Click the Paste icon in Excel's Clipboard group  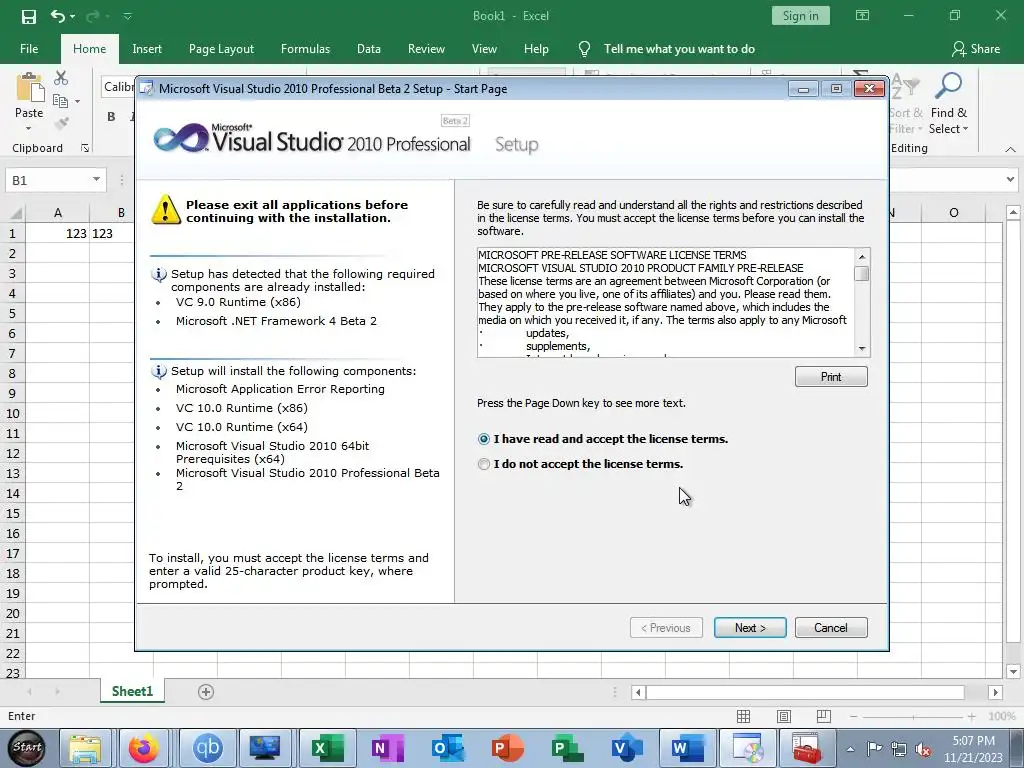pos(29,88)
